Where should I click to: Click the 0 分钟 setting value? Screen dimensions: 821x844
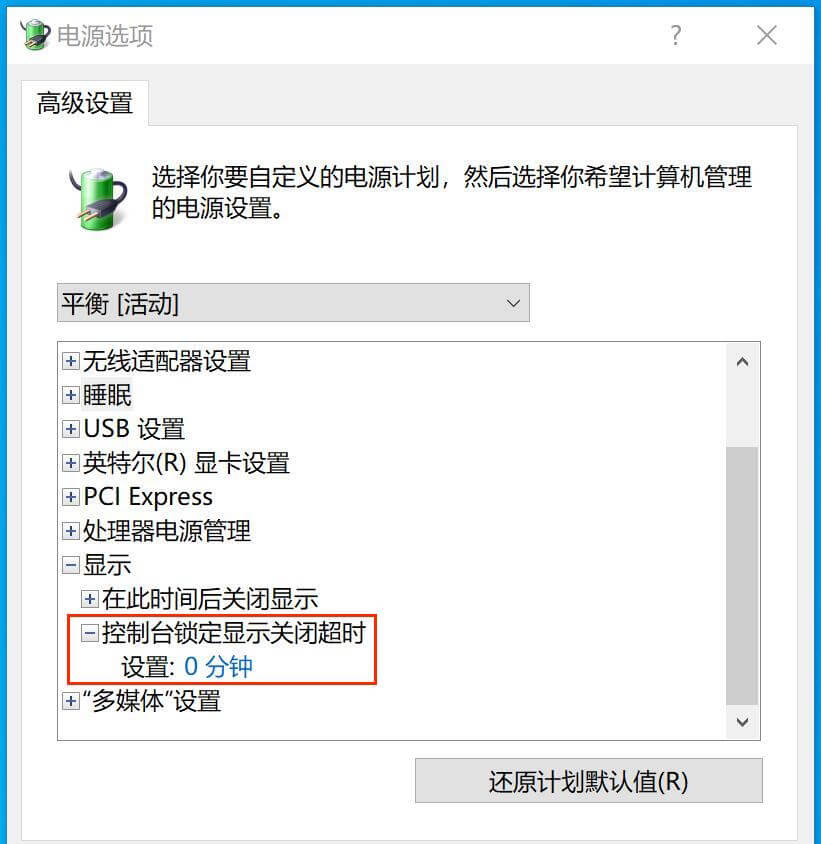[x=218, y=667]
